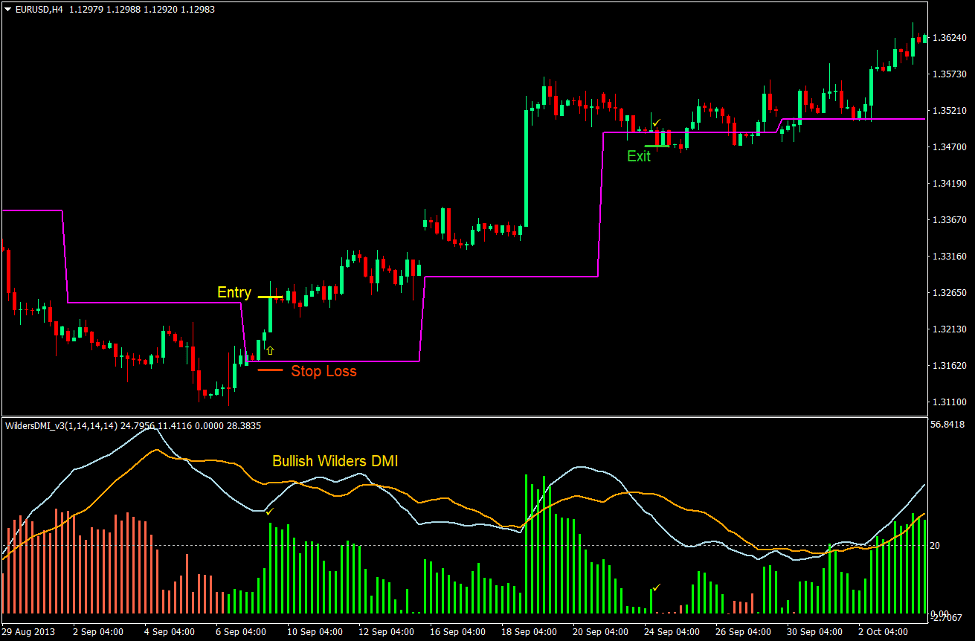Click the yellow entry arrow marker below the candle
The image size is (977, 641).
(268, 350)
